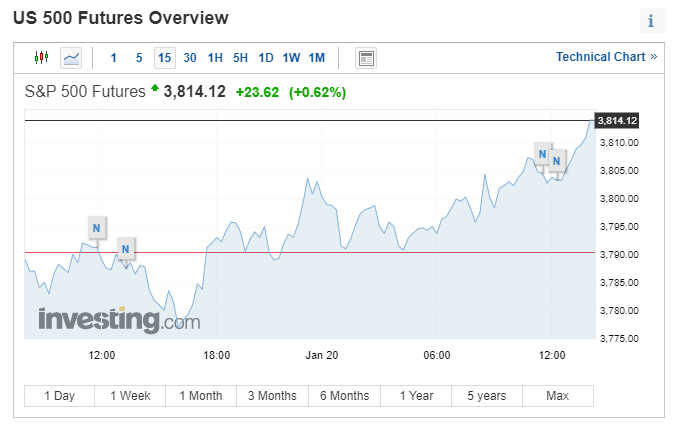Show the 5 years range
Viewport: 682px width, 429px height.
(x=487, y=396)
